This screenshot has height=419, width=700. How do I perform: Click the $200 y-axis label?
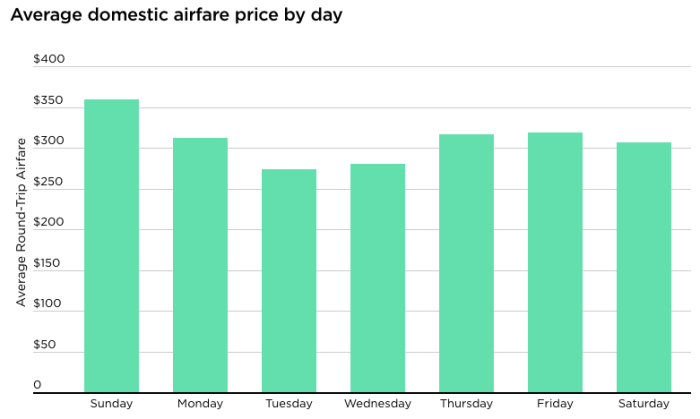(x=49, y=223)
